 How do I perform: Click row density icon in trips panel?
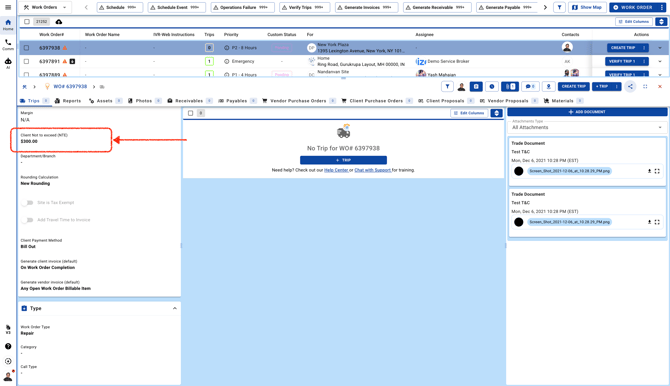tap(496, 113)
